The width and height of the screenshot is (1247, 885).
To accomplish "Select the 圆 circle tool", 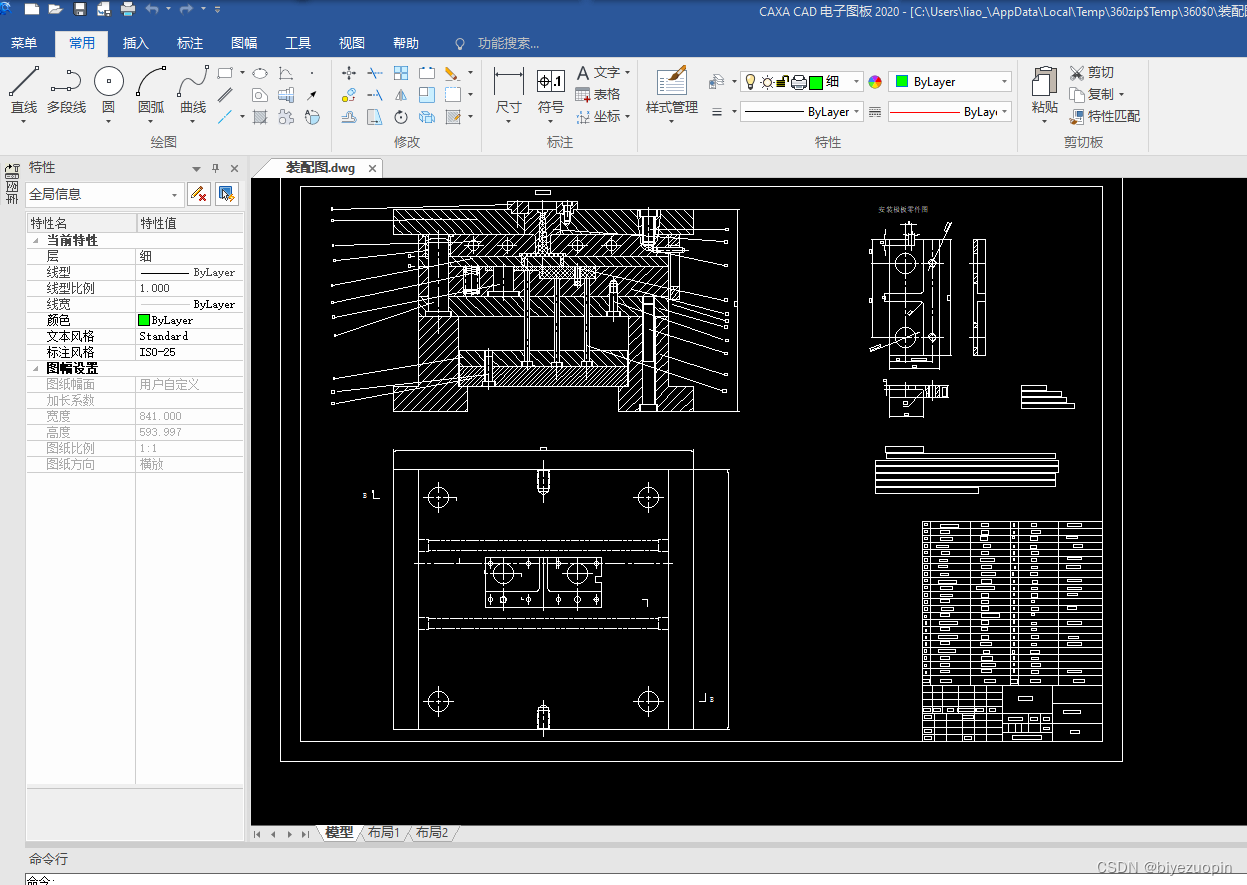I will coord(109,92).
